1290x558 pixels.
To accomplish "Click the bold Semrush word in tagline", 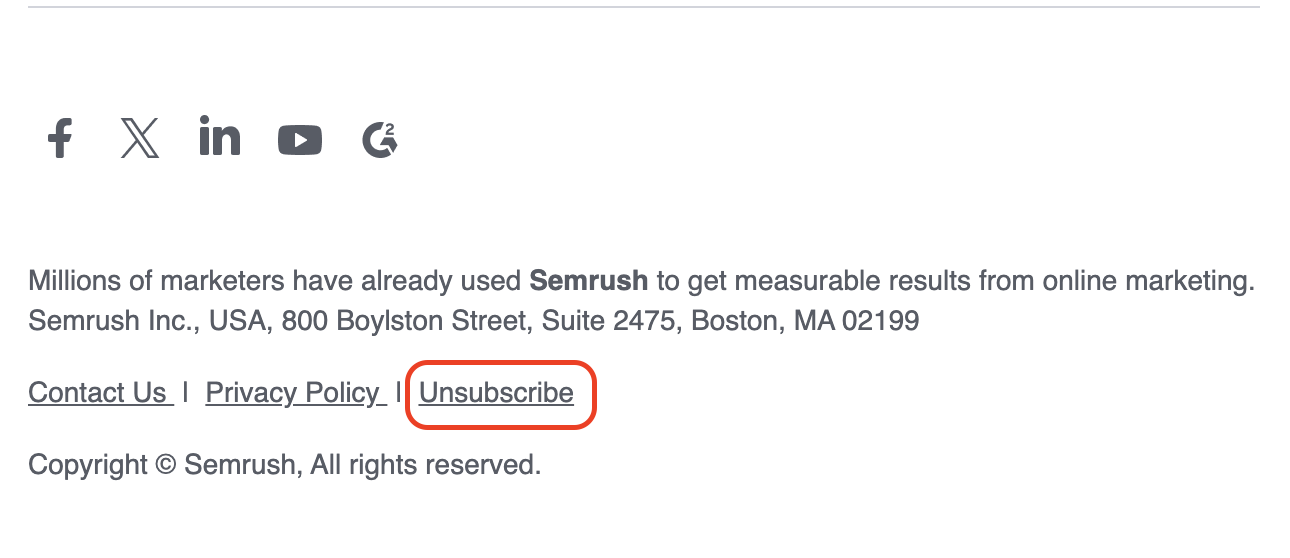I will point(588,281).
